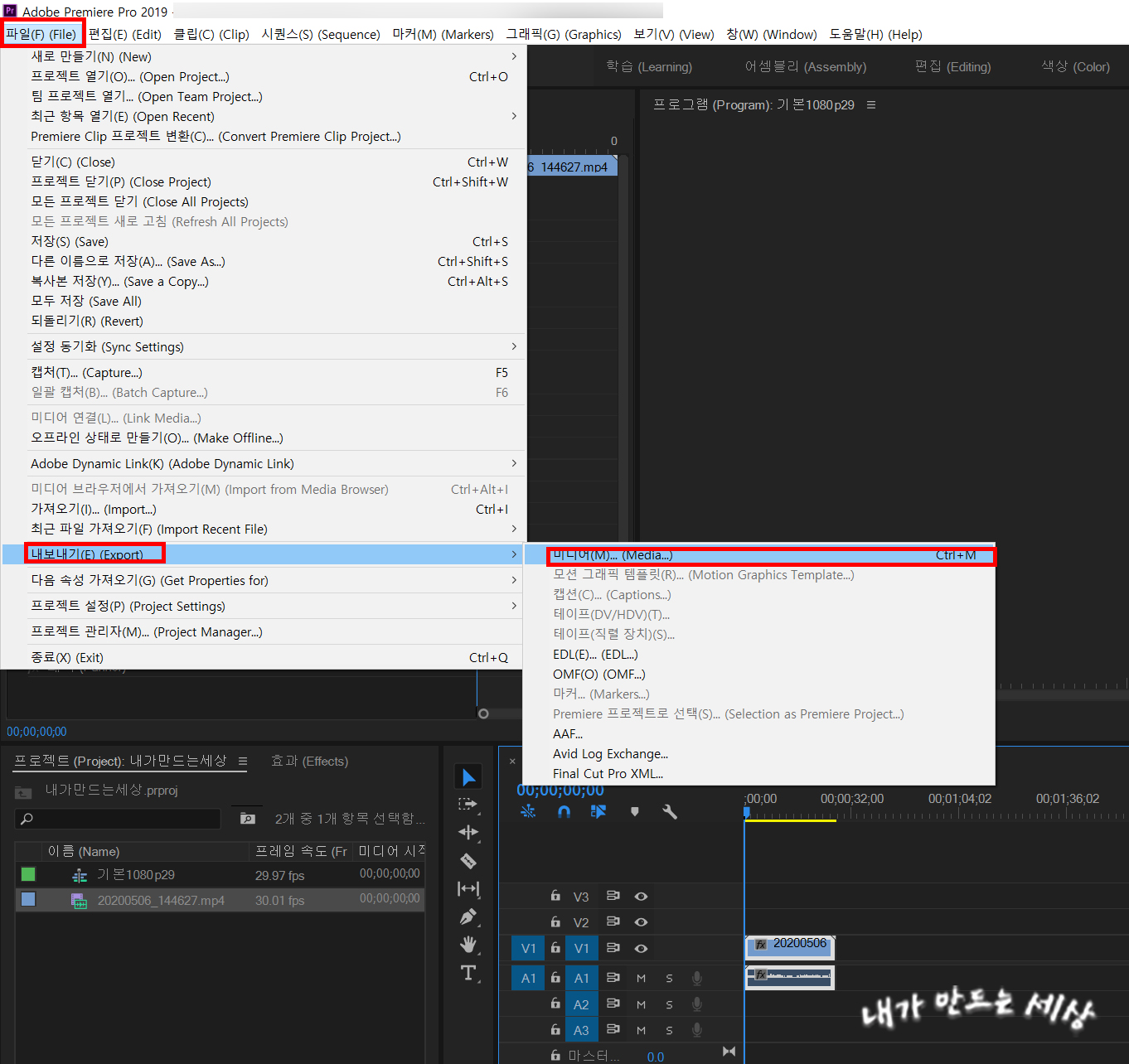Image resolution: width=1129 pixels, height=1064 pixels.
Task: Toggle A2 track targeting button
Action: (581, 1004)
